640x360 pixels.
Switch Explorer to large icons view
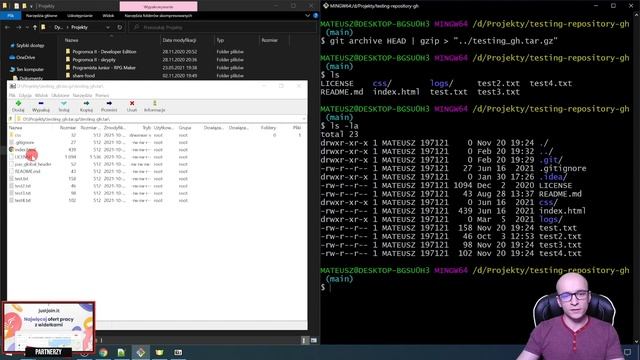(x=313, y=340)
